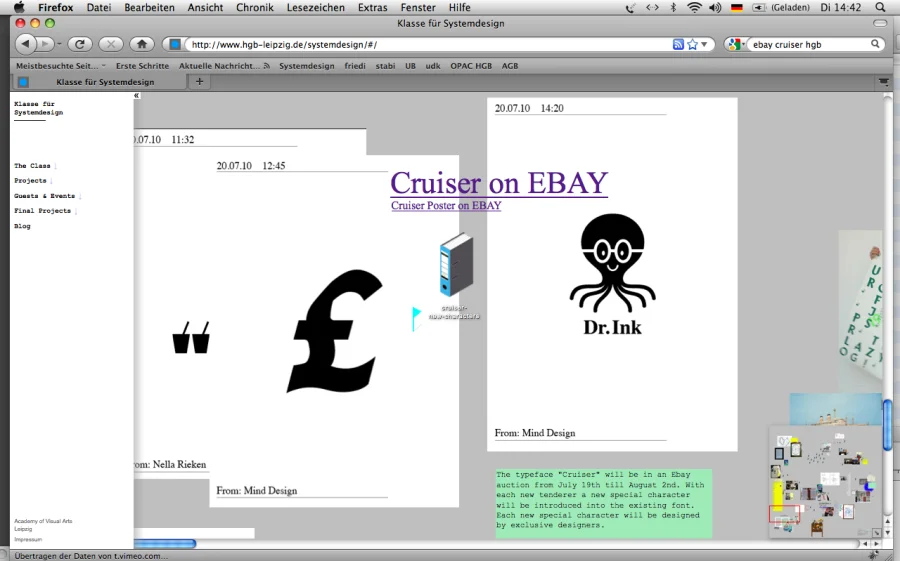Open a new tab with plus button
The width and height of the screenshot is (900, 561).
coord(199,82)
